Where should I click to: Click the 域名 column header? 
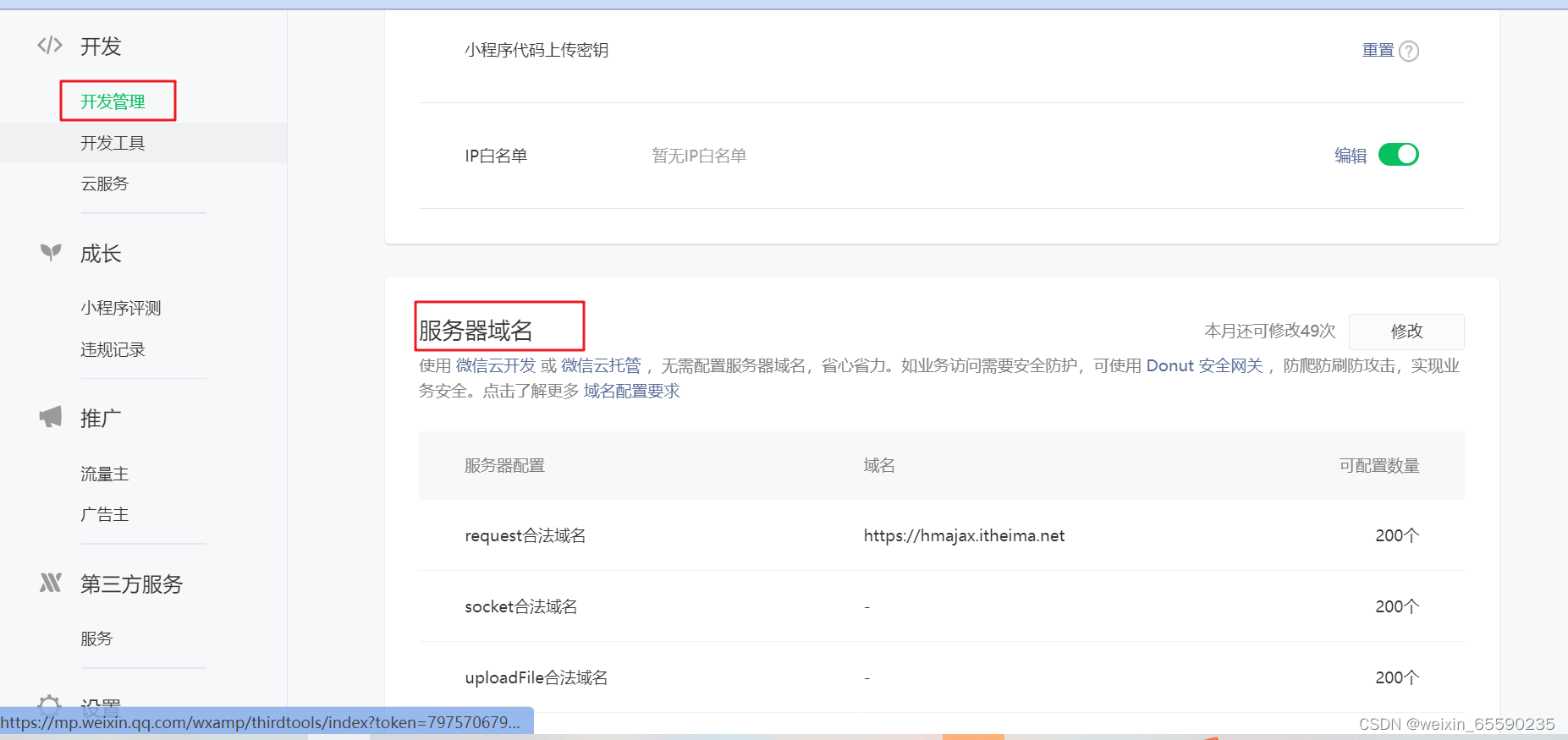[x=879, y=465]
